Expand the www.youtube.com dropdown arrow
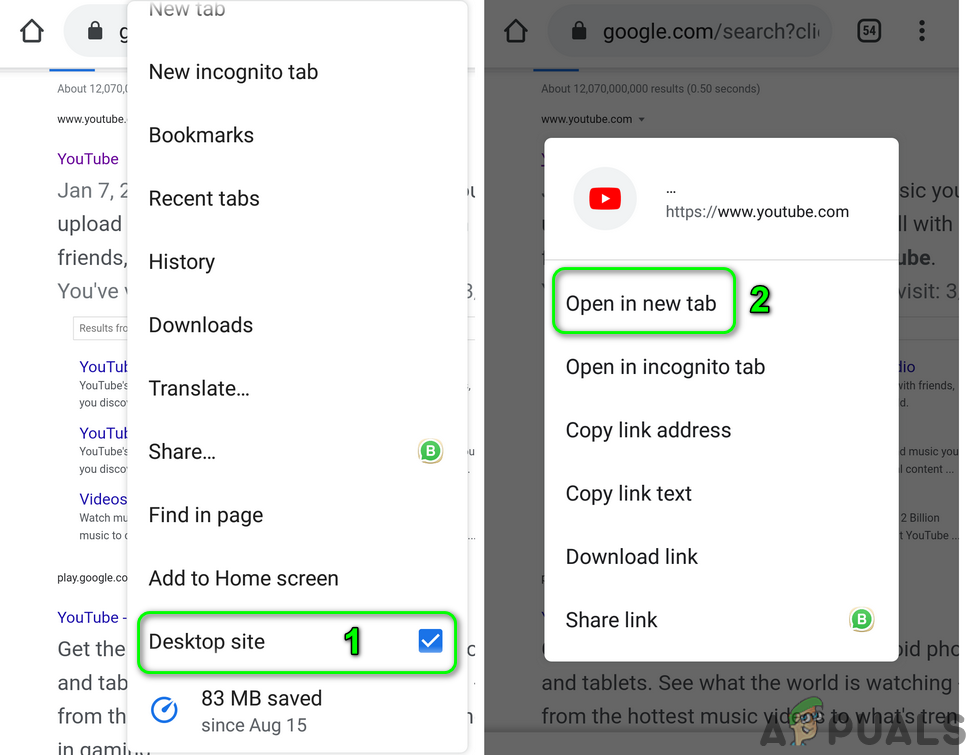Viewport: 972px width, 755px height. (642, 119)
